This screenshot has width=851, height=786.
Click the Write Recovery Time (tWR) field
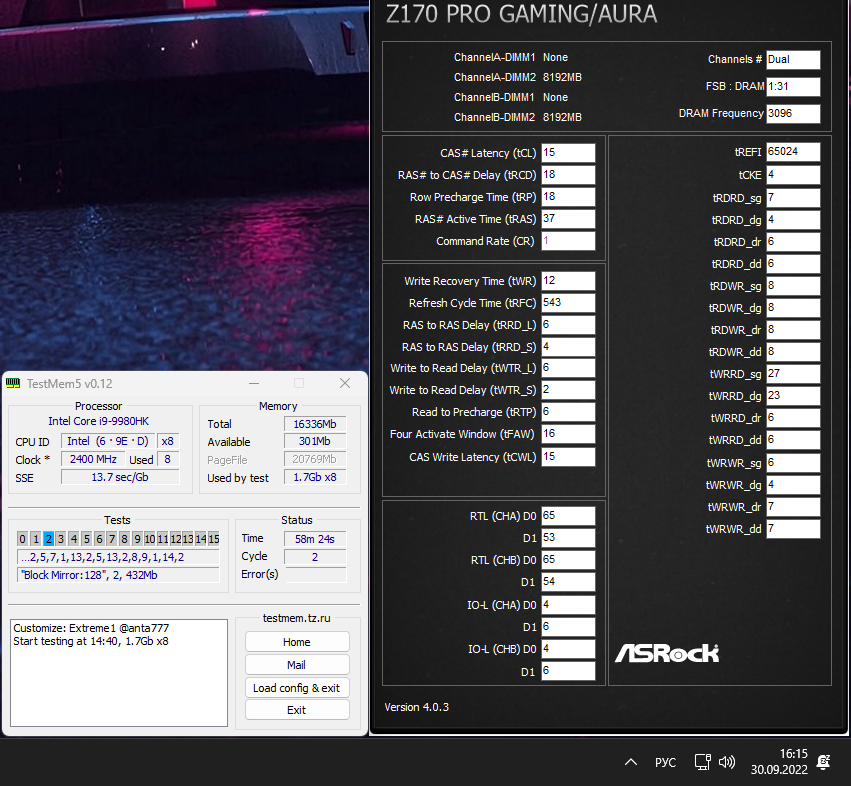568,281
